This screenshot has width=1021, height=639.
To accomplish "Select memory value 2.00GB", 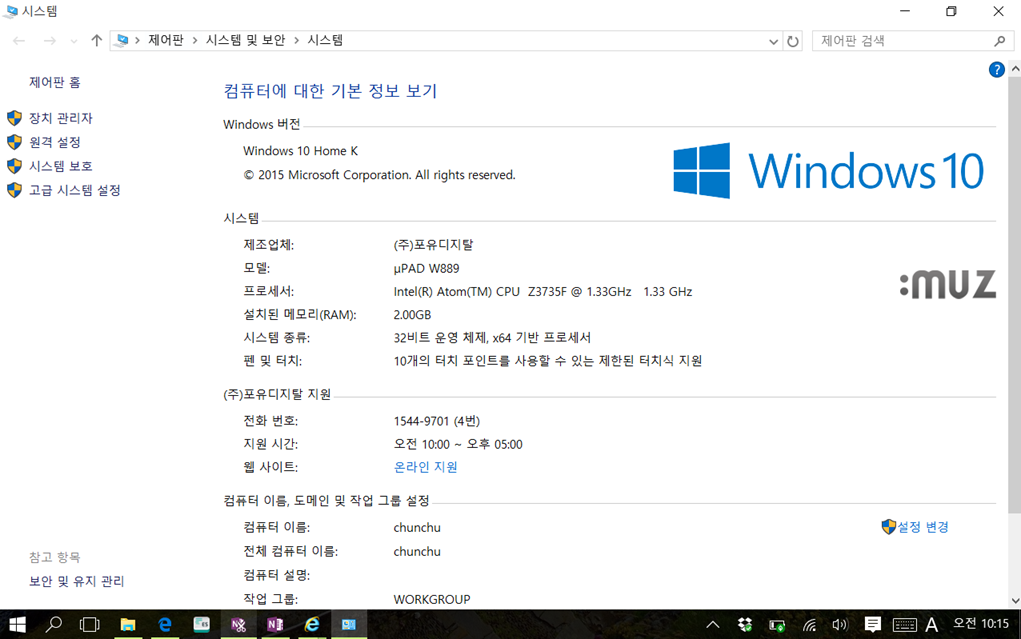I will (412, 315).
